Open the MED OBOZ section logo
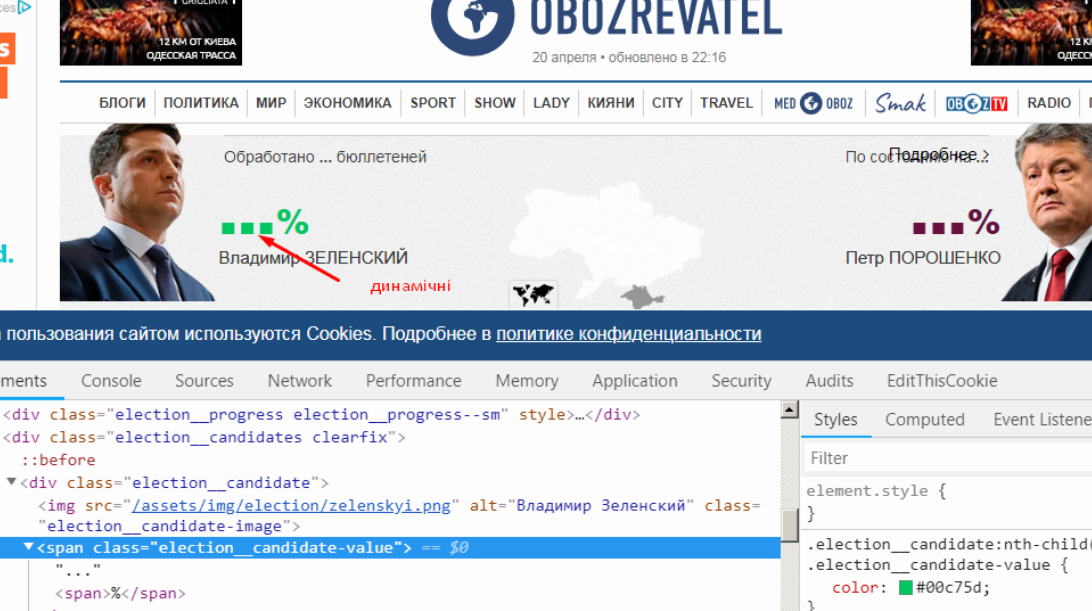Screen dimensions: 1092x611 point(813,103)
